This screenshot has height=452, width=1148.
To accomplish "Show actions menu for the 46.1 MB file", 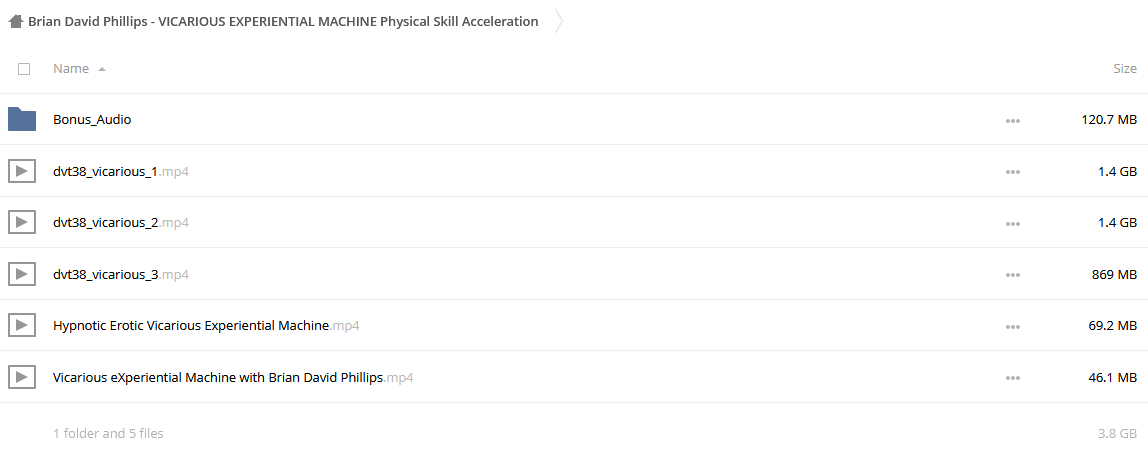I will click(1013, 379).
